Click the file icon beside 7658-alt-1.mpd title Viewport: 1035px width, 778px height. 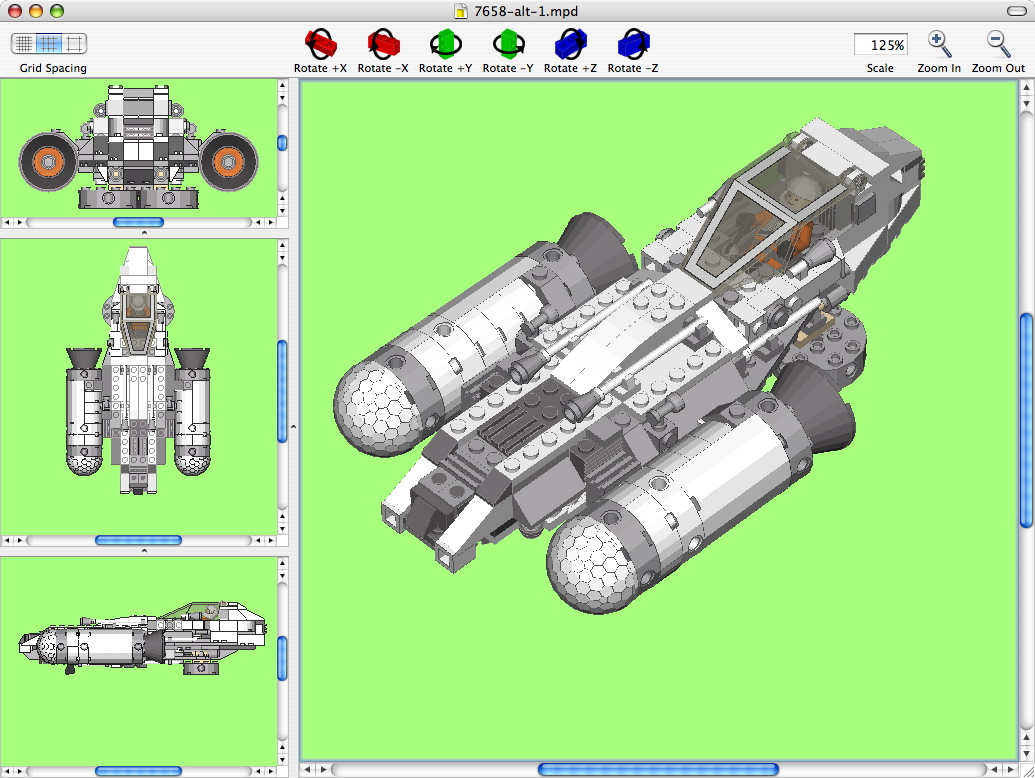(x=461, y=11)
